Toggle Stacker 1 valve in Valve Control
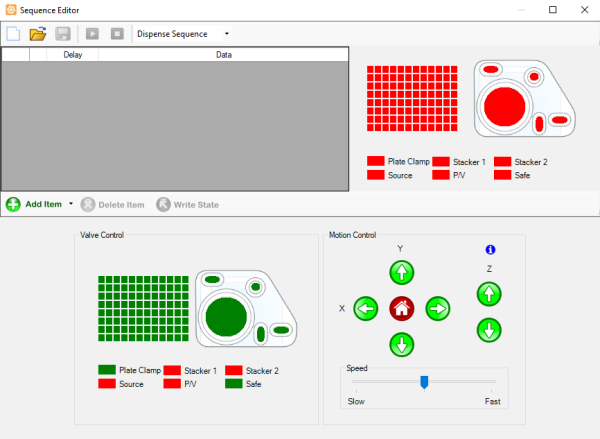Screen dimensions: 600x439 [172, 370]
